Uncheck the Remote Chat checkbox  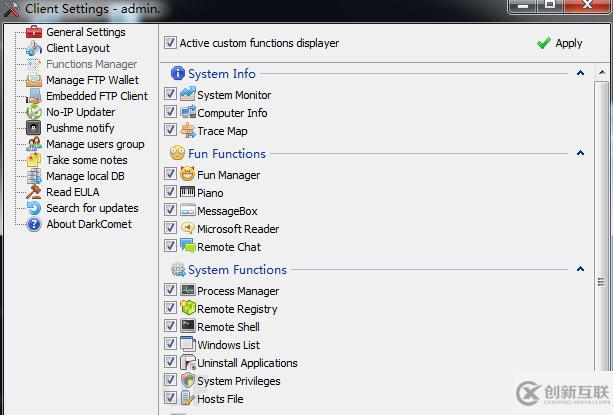pyautogui.click(x=170, y=246)
